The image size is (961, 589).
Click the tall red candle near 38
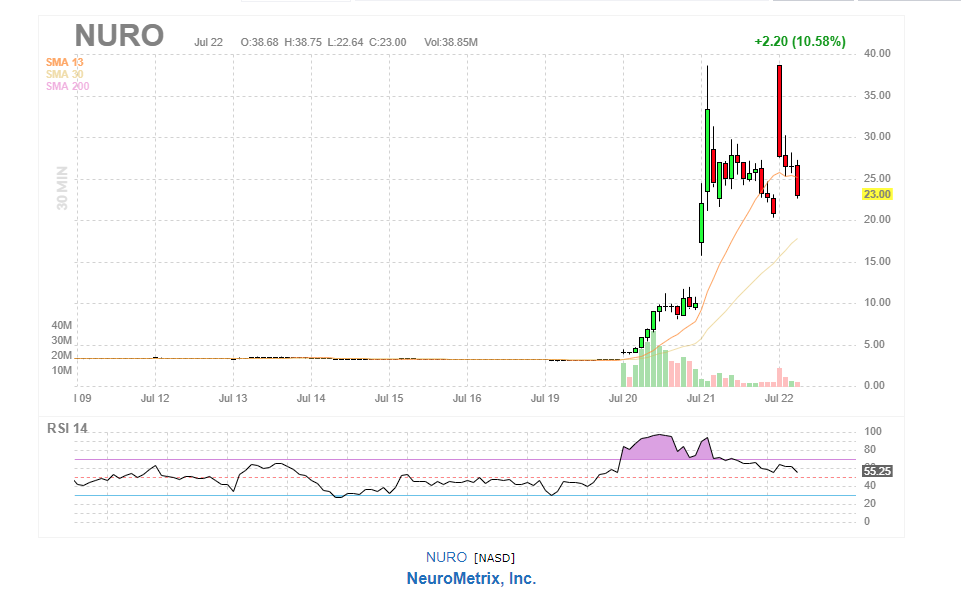click(779, 110)
